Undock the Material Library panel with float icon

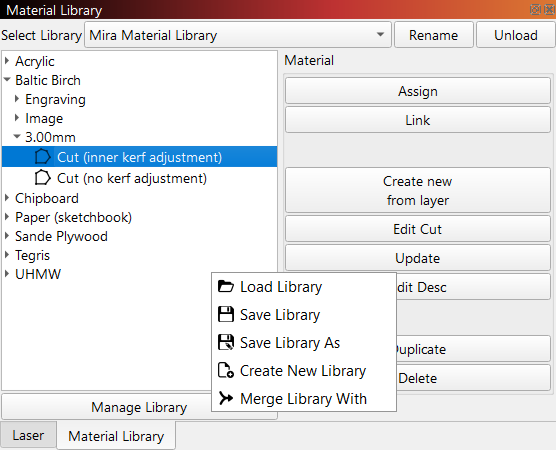coord(535,9)
